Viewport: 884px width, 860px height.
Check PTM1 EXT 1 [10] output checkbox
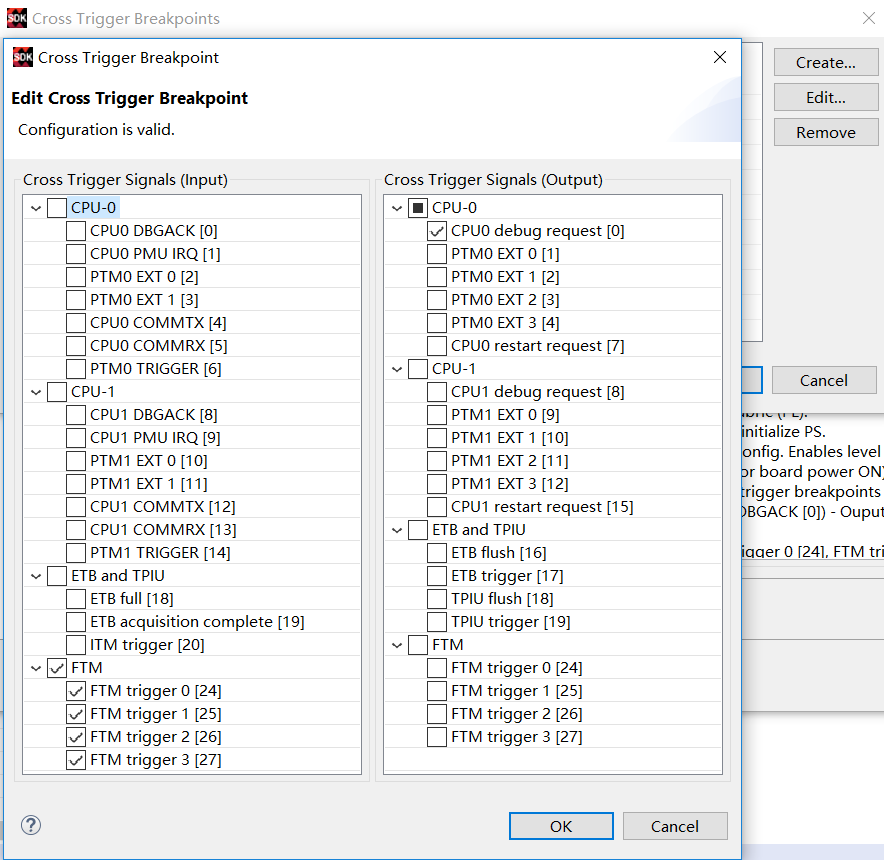point(437,438)
